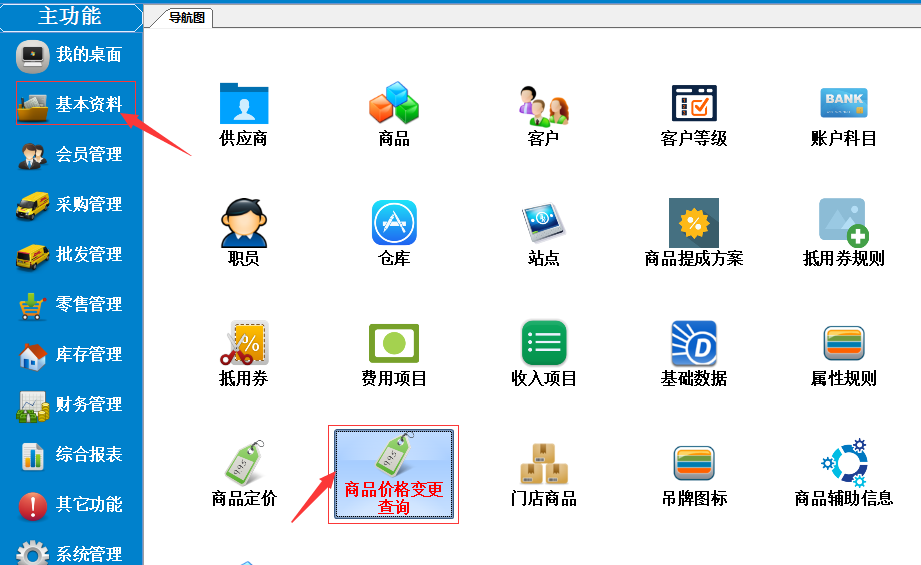Image resolution: width=921 pixels, height=565 pixels.
Task: Select 零售管理 shopping cart item
Action: pos(69,305)
